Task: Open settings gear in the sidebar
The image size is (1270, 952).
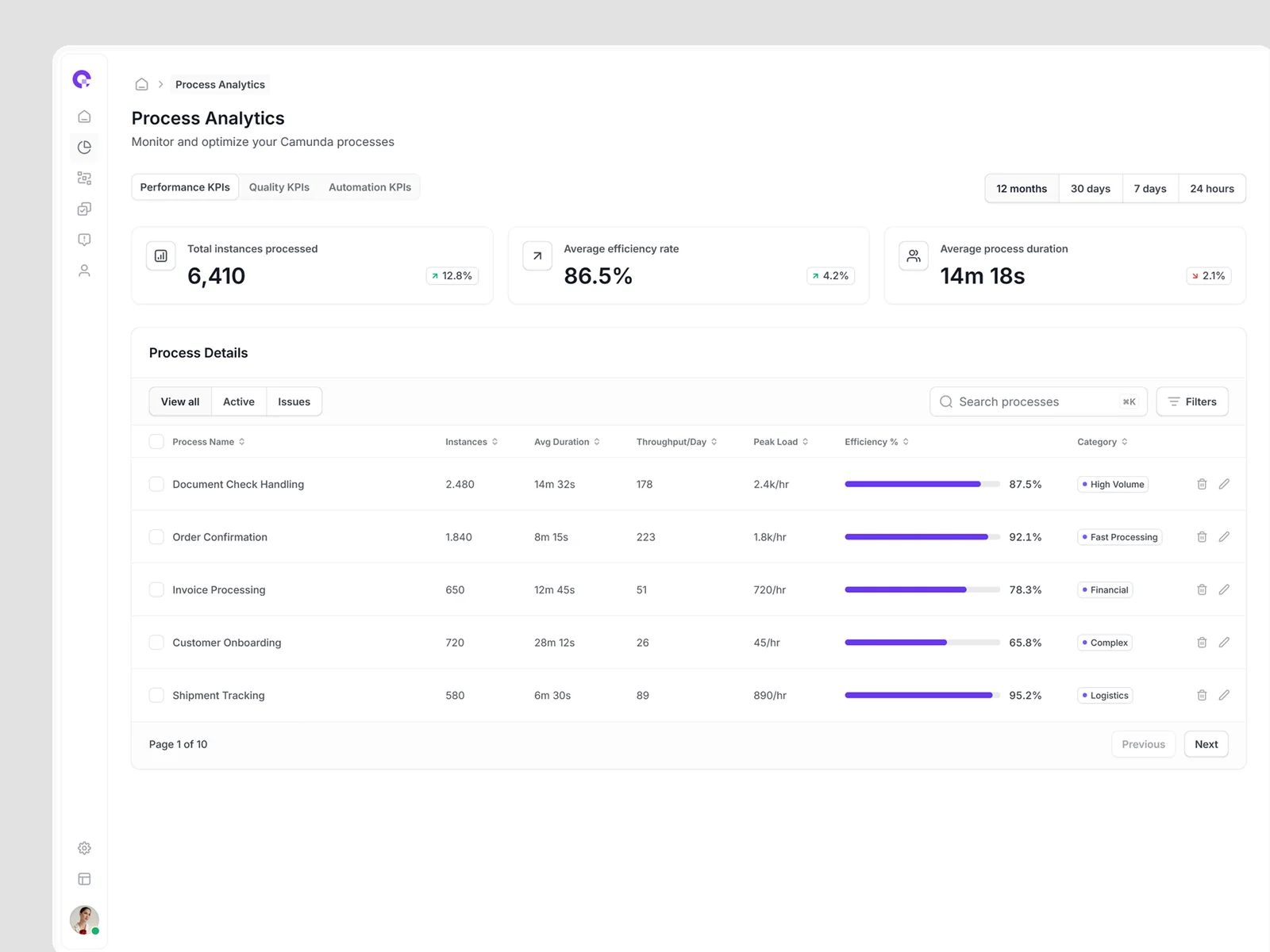Action: pyautogui.click(x=84, y=848)
